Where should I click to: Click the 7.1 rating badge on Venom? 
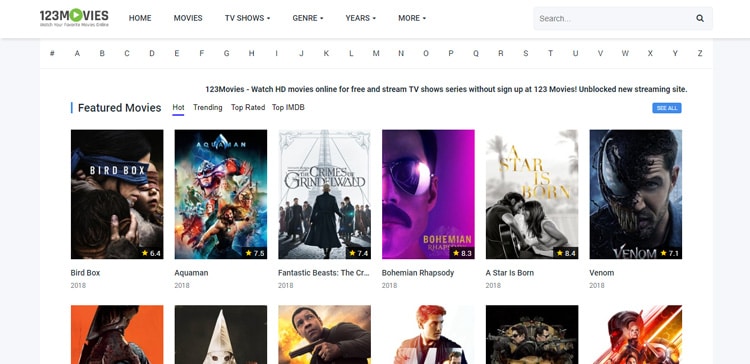tap(670, 253)
